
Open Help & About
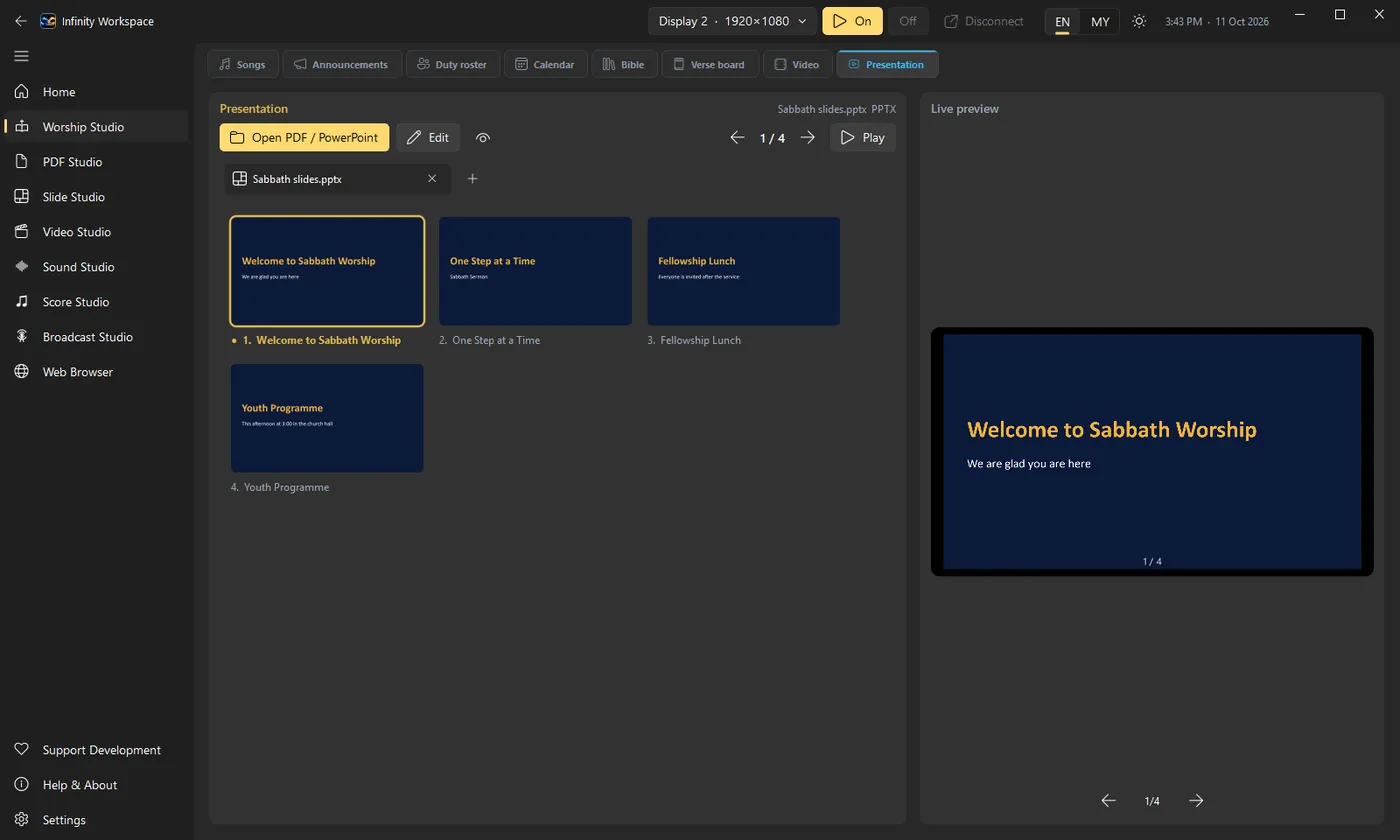(96, 785)
